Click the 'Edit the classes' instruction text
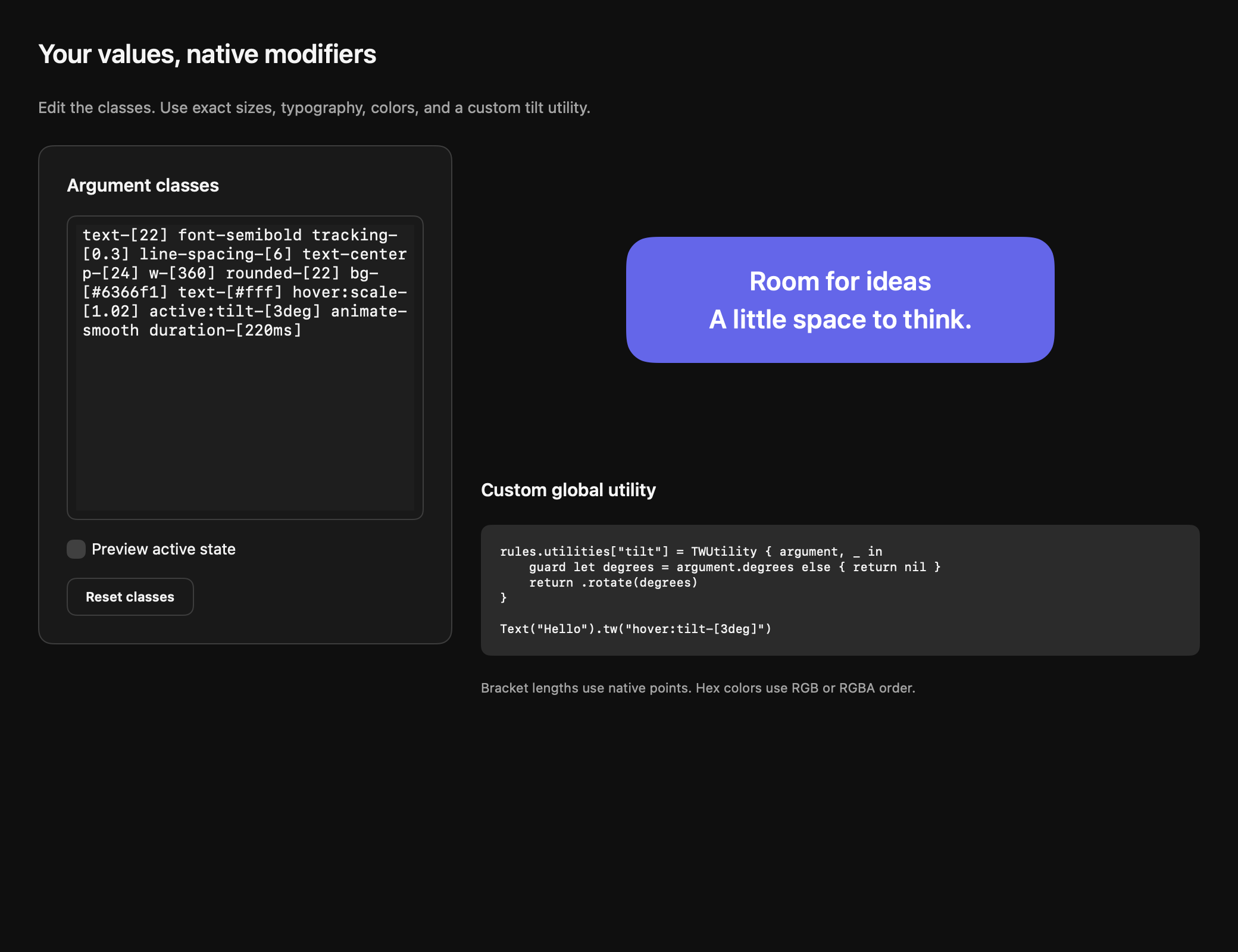This screenshot has height=952, width=1238. coord(314,108)
